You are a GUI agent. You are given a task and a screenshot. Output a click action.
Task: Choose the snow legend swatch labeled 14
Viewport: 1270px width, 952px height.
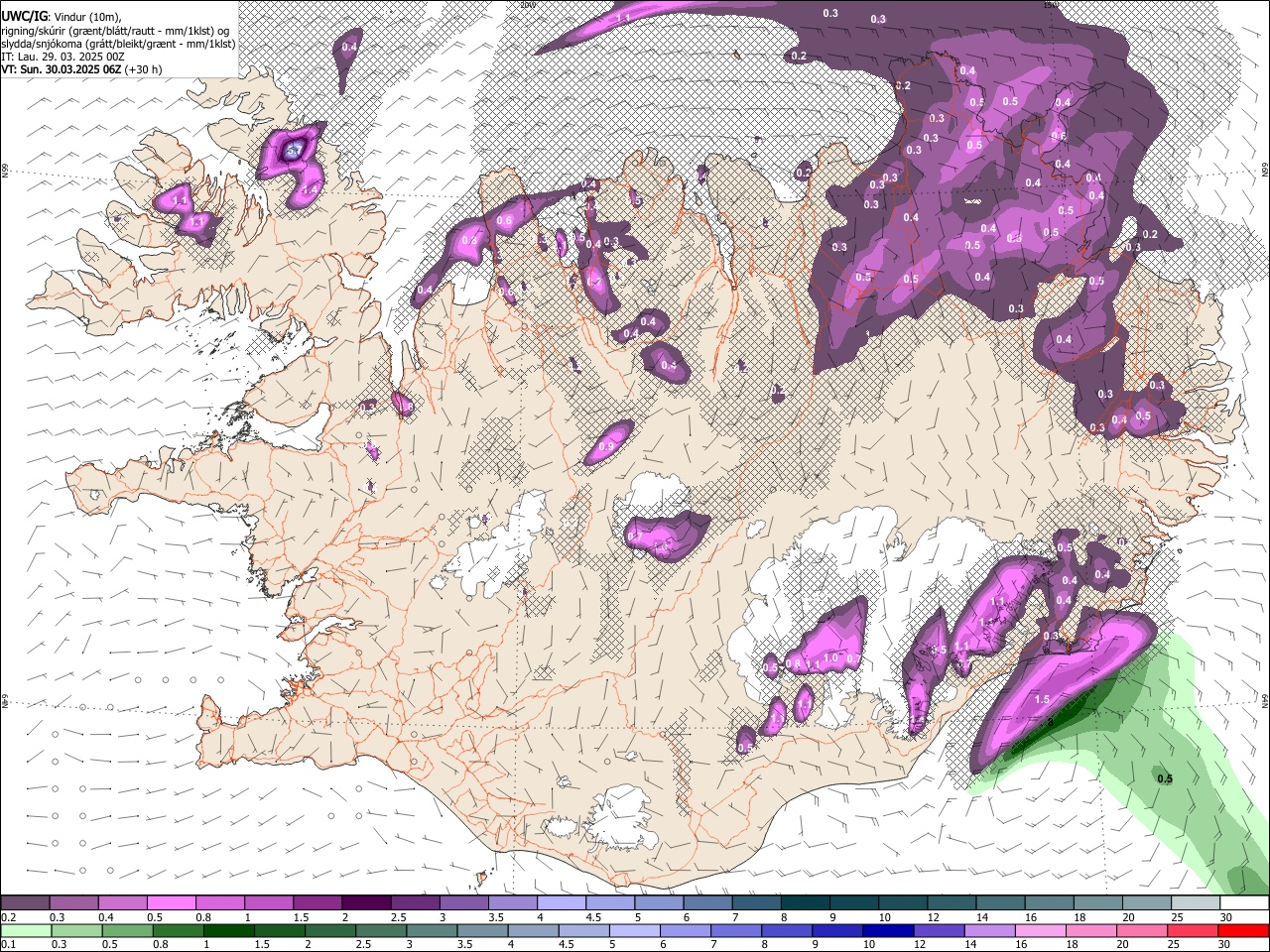click(x=999, y=903)
